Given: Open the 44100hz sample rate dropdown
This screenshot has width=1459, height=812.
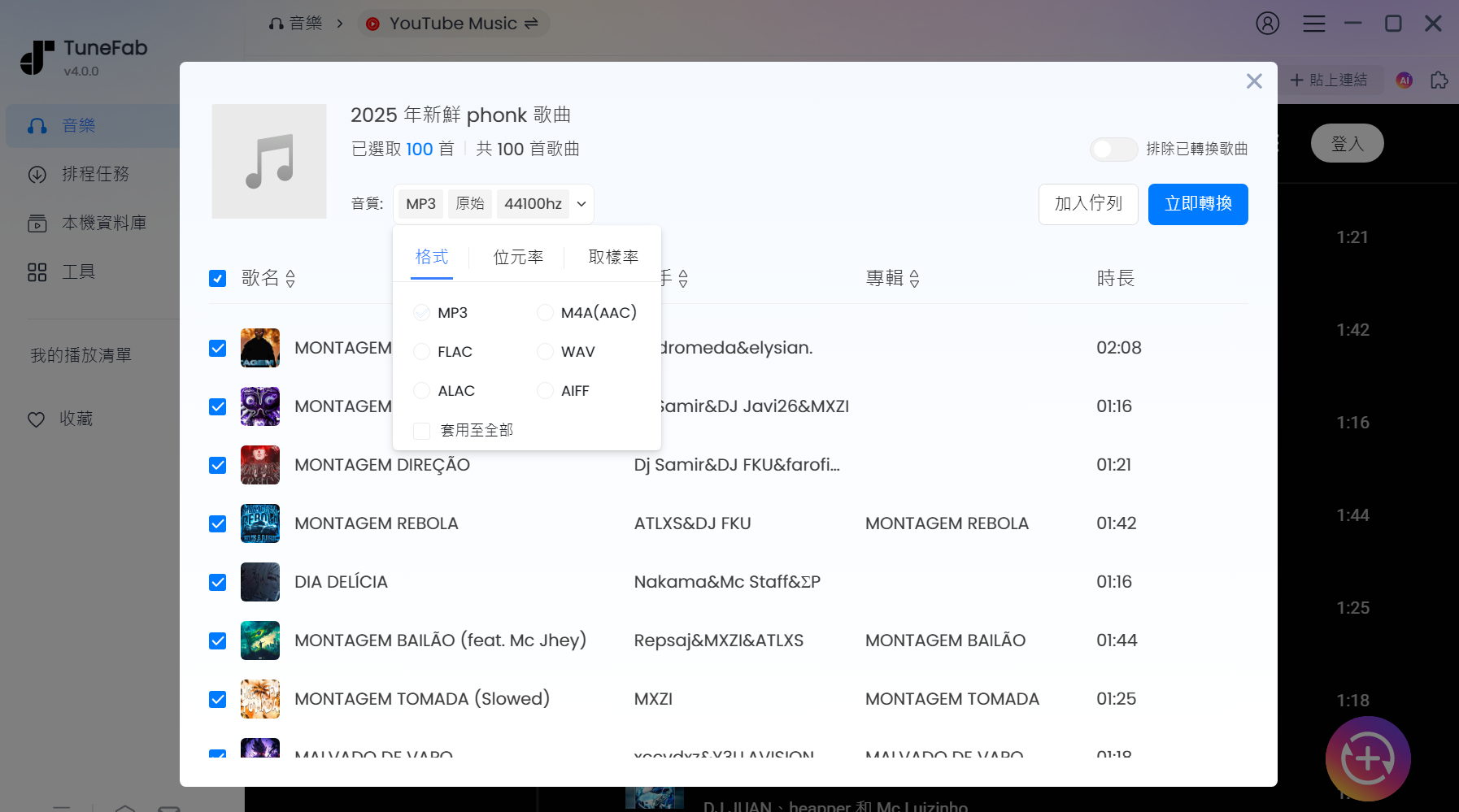Looking at the screenshot, I should (x=543, y=204).
